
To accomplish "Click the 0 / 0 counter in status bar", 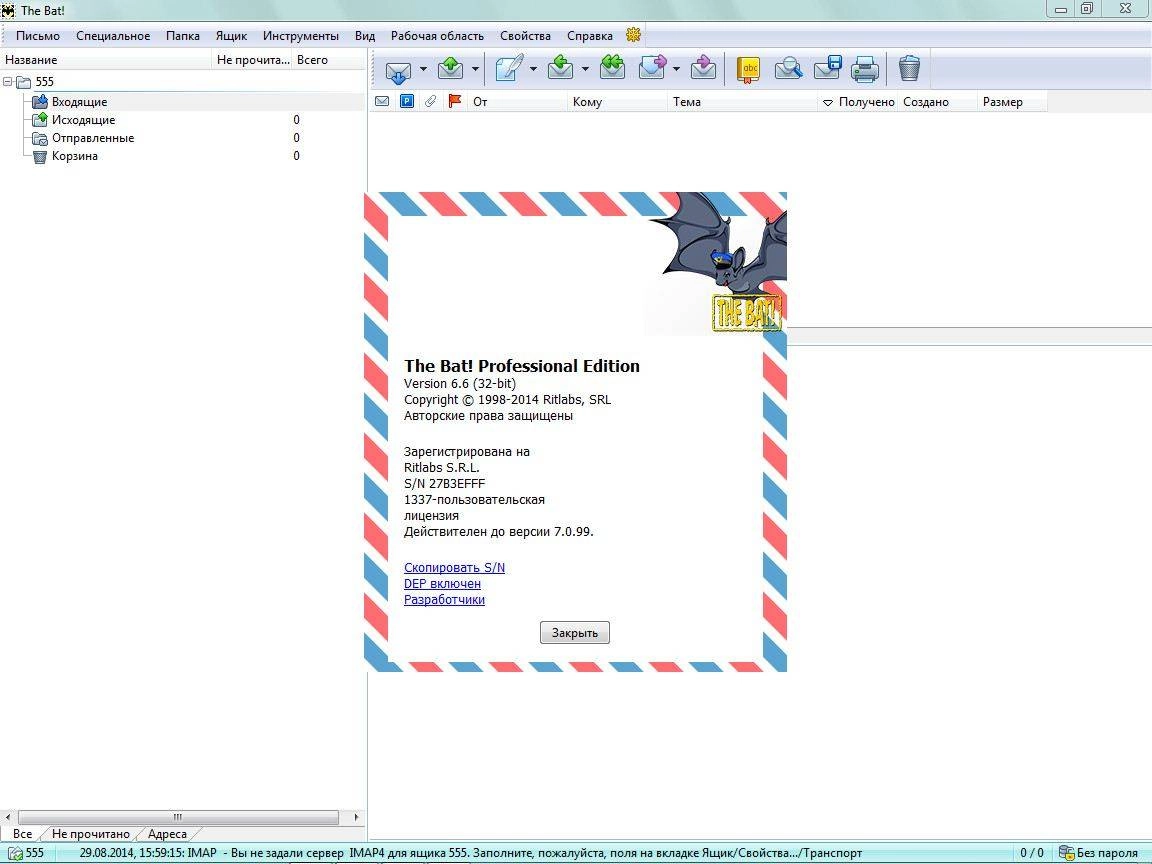I will coord(1032,853).
